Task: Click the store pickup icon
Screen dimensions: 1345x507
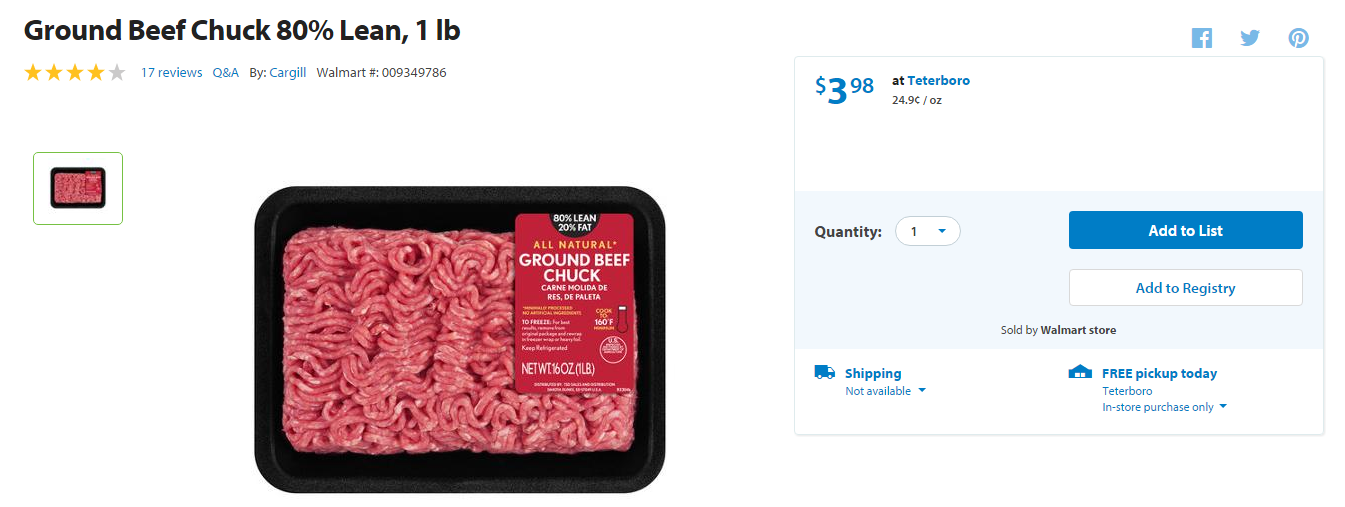Action: (1080, 372)
